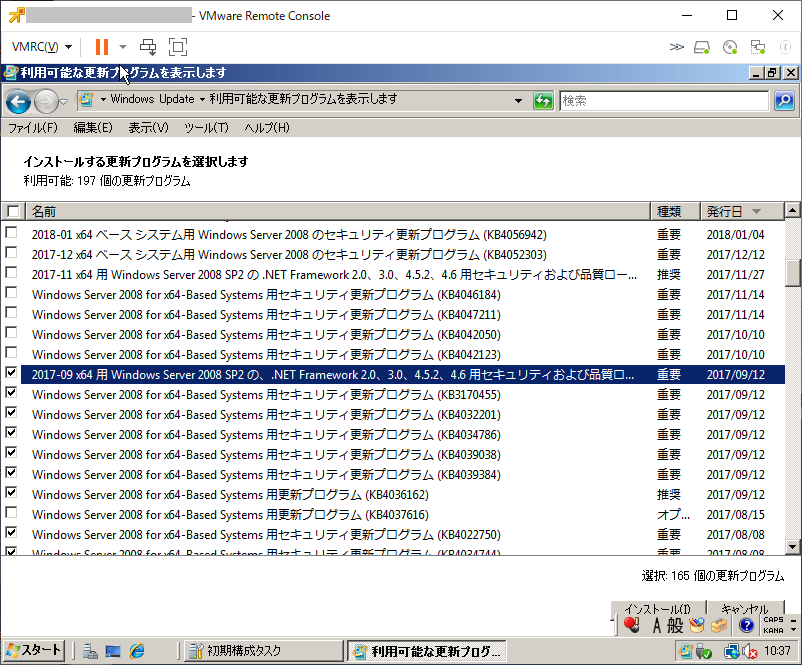This screenshot has height=665, width=802.
Task: Toggle CAPS KANA indicator on language bar
Action: pos(773,625)
